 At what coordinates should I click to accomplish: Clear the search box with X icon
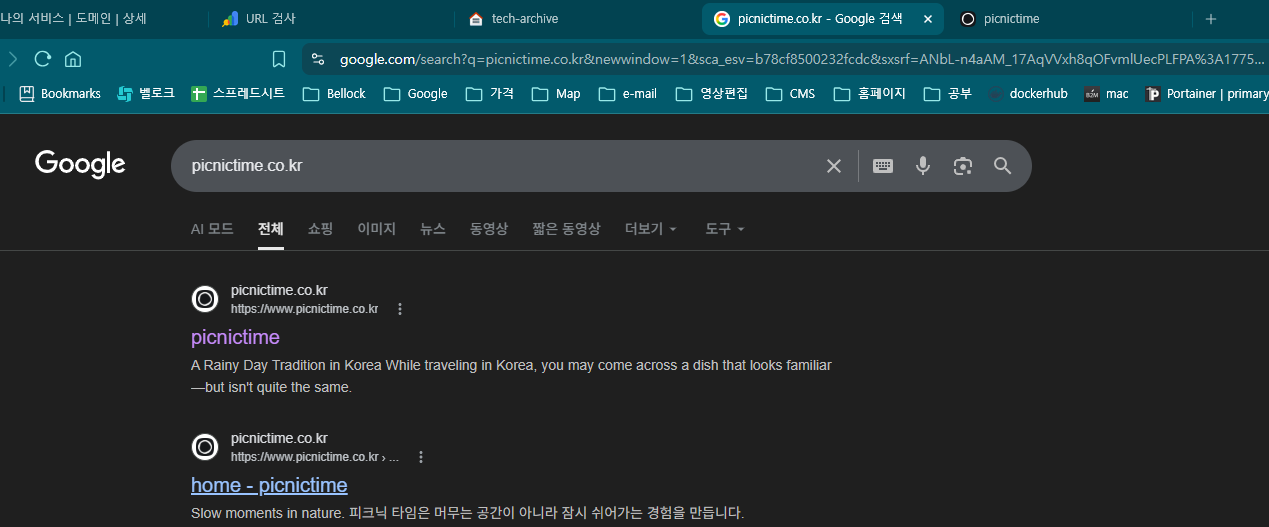tap(833, 166)
